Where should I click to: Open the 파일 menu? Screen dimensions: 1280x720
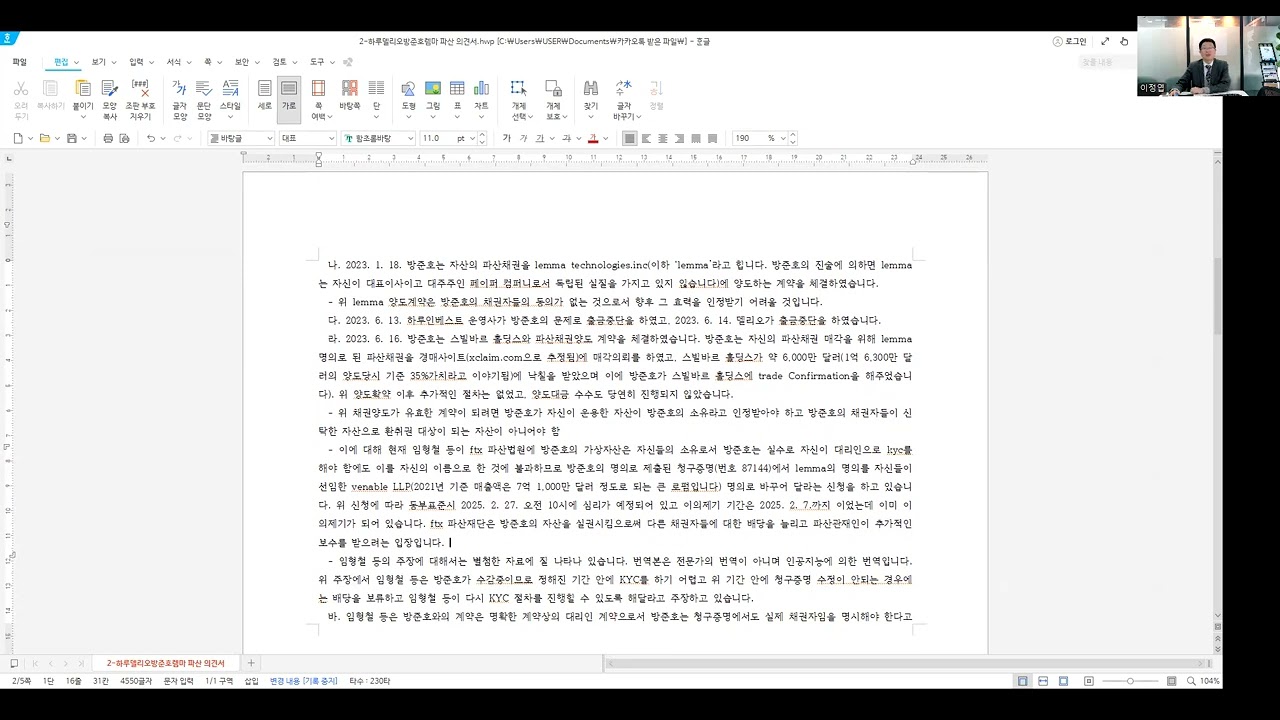click(20, 62)
